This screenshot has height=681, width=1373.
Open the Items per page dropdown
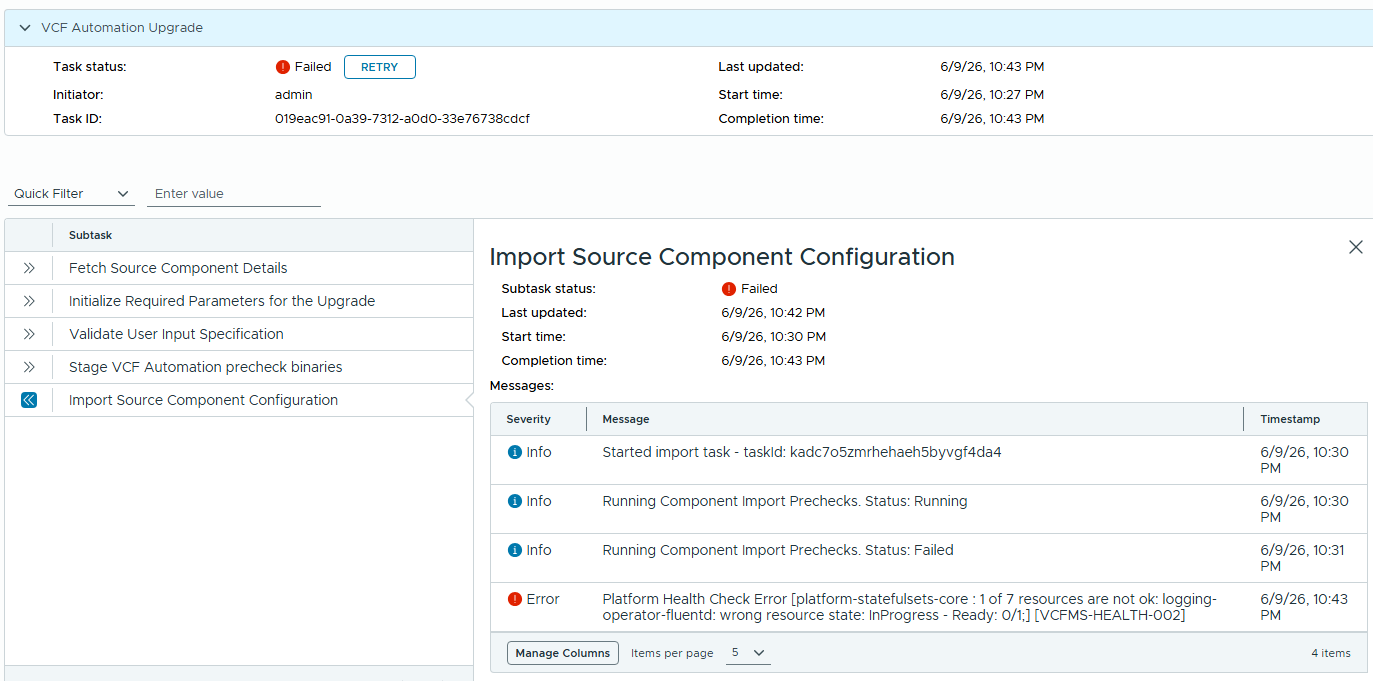point(747,653)
